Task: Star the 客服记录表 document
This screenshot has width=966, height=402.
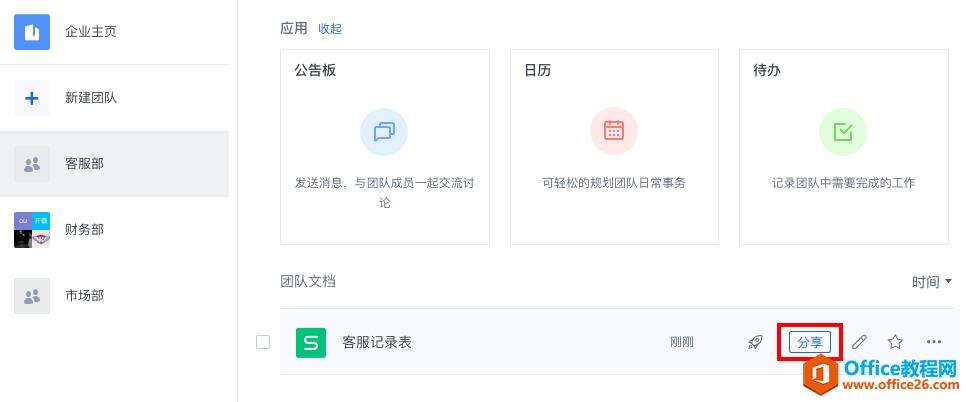Action: click(895, 342)
